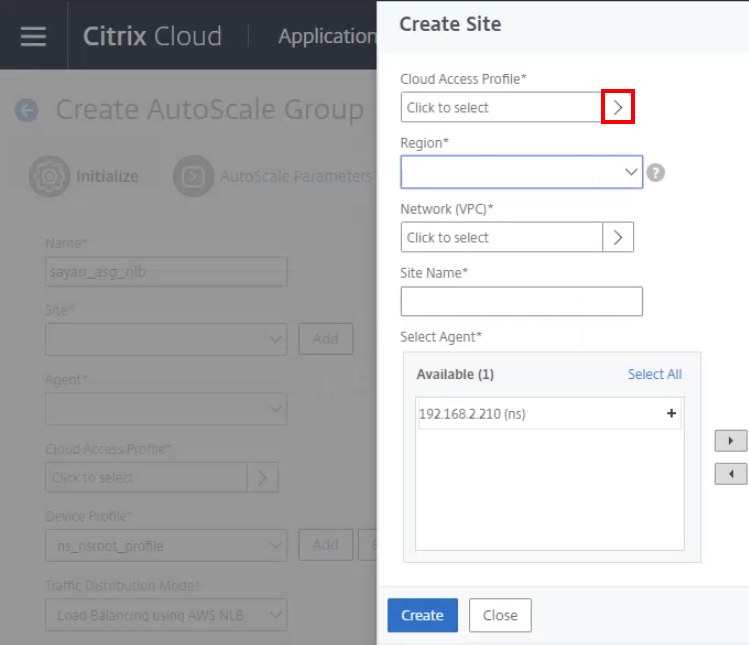Click the background Cloud Access Profile text box
Image resolution: width=749 pixels, height=645 pixels.
tap(146, 477)
